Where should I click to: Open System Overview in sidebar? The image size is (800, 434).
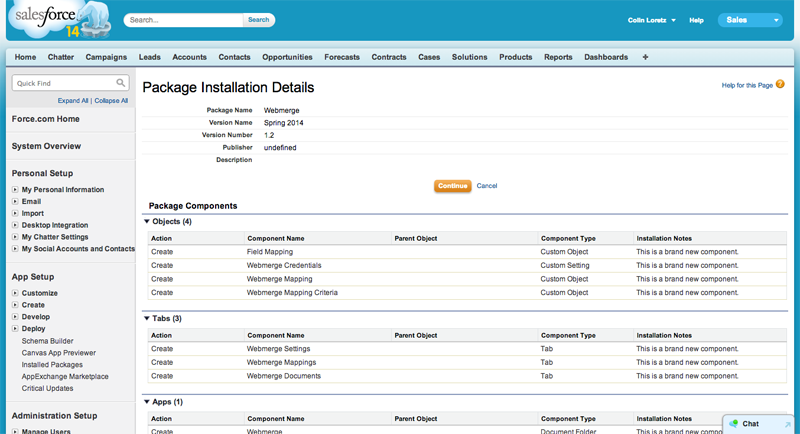(x=46, y=146)
